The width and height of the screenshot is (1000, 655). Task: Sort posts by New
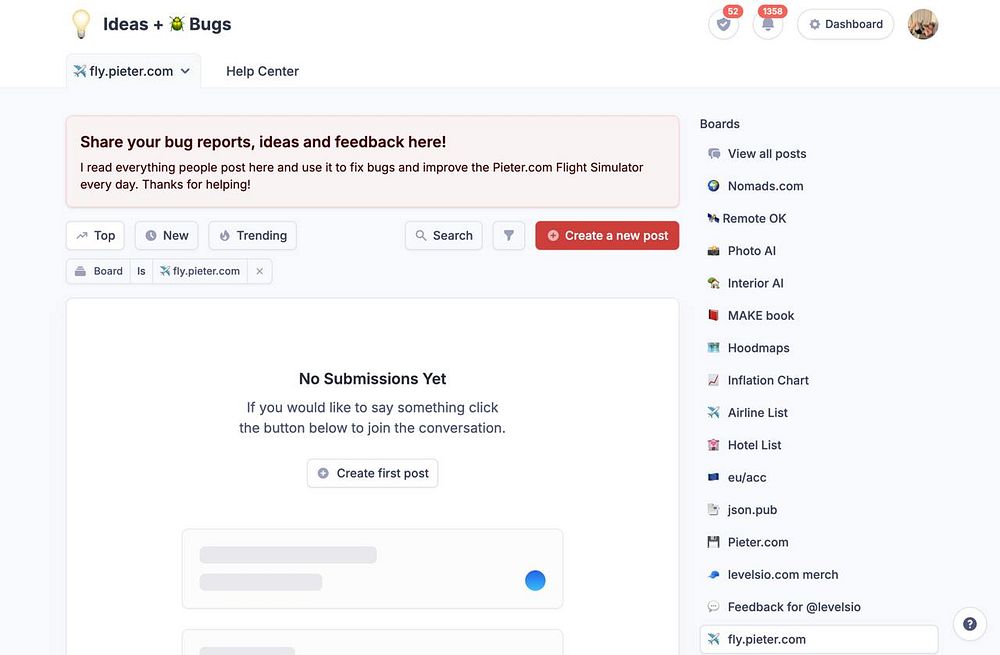(166, 235)
